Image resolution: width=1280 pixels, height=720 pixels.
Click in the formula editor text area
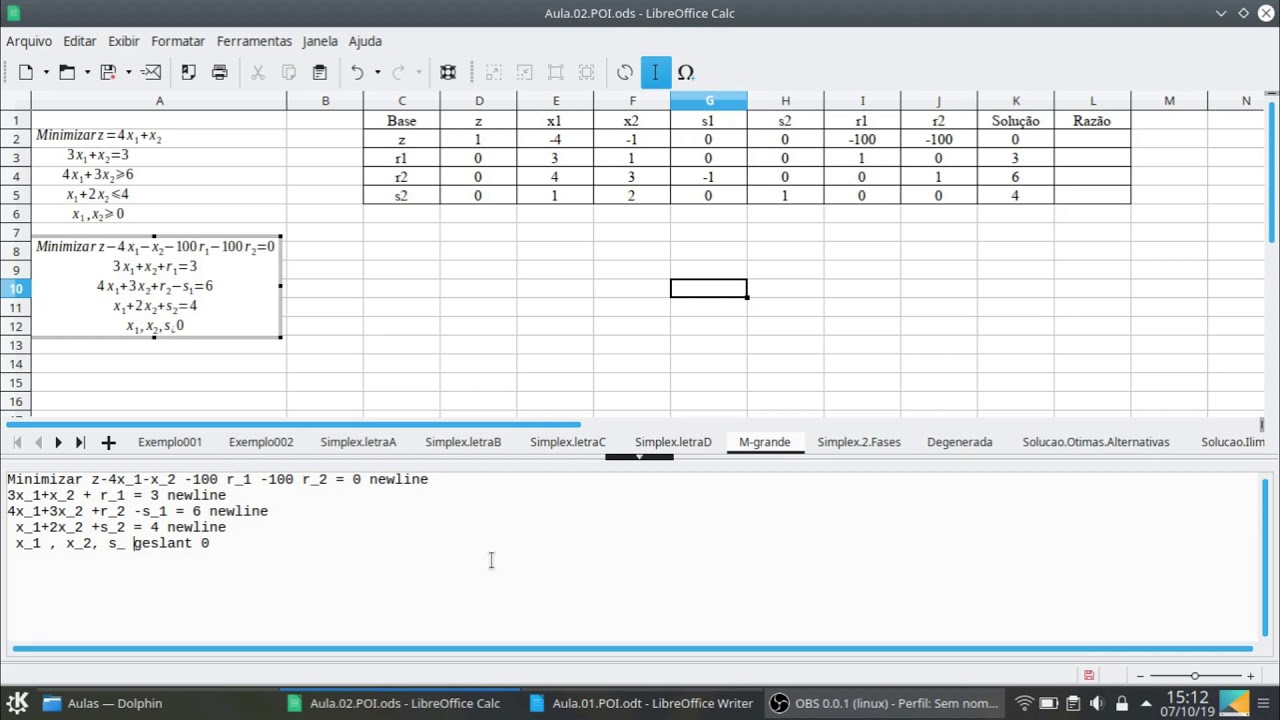click(632, 556)
